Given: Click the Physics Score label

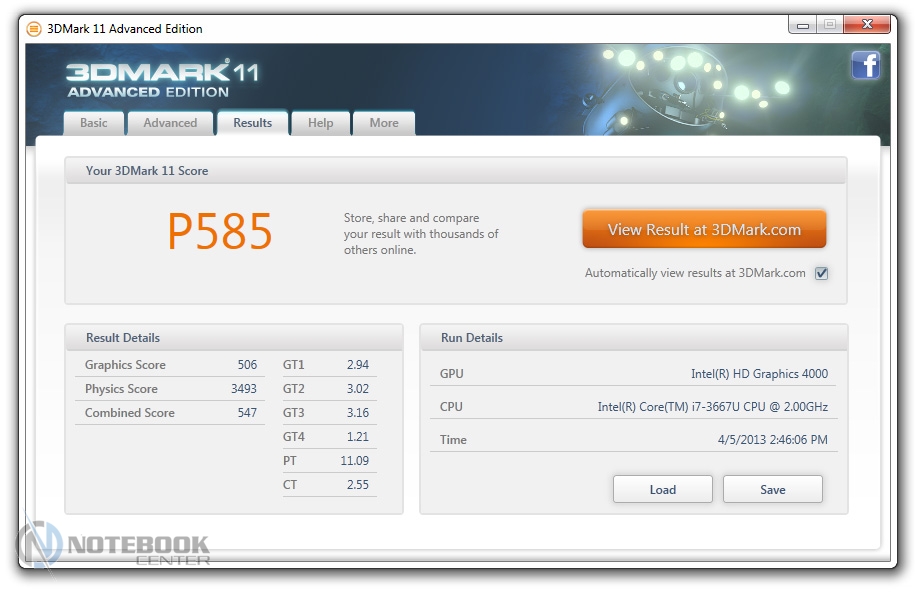Looking at the screenshot, I should (121, 389).
